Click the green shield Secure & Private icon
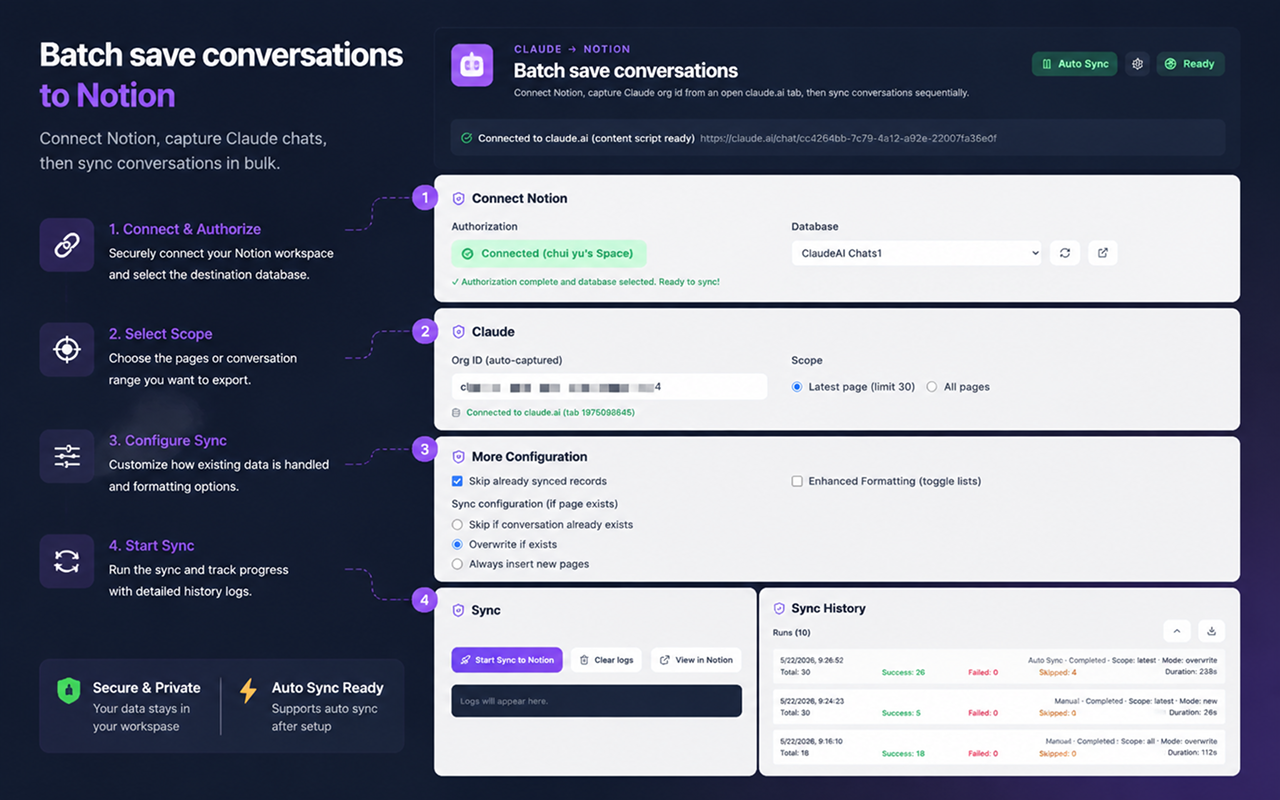Screen dimensions: 1280x800 (x=68, y=690)
